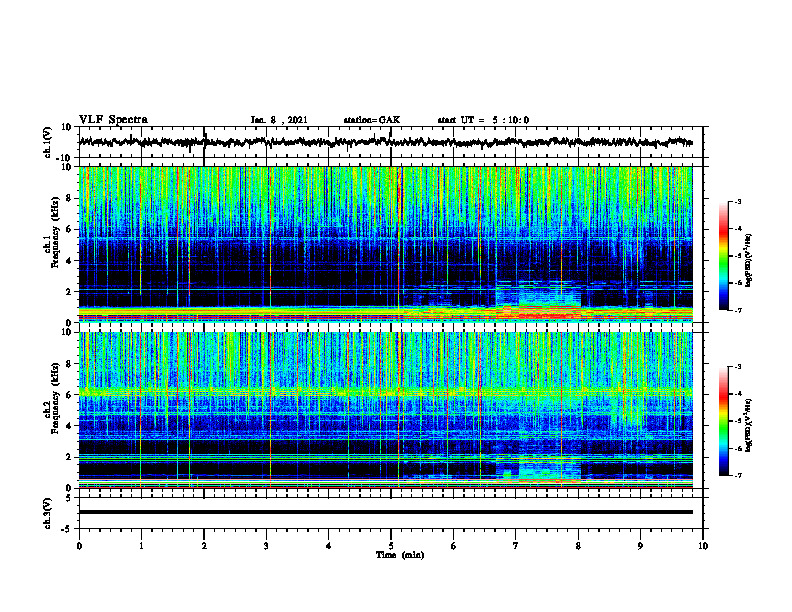
Task: Click the yellow-green 6 kHz band in ch.2 spectrogram
Action: [385, 391]
